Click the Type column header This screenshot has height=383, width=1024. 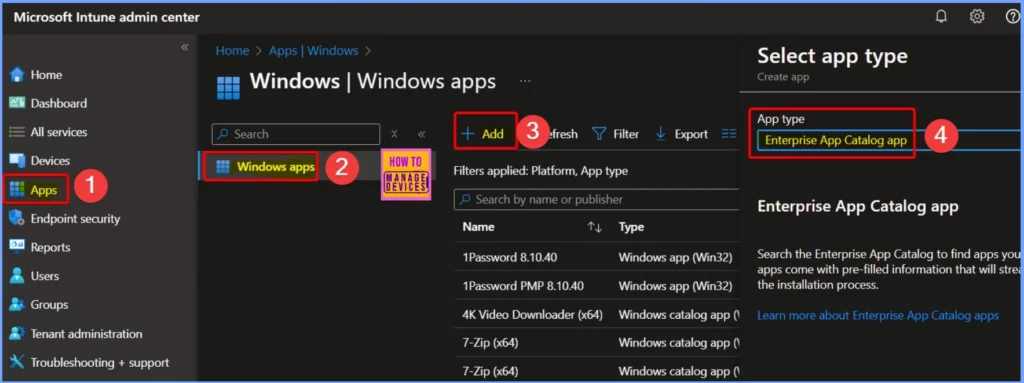click(632, 227)
